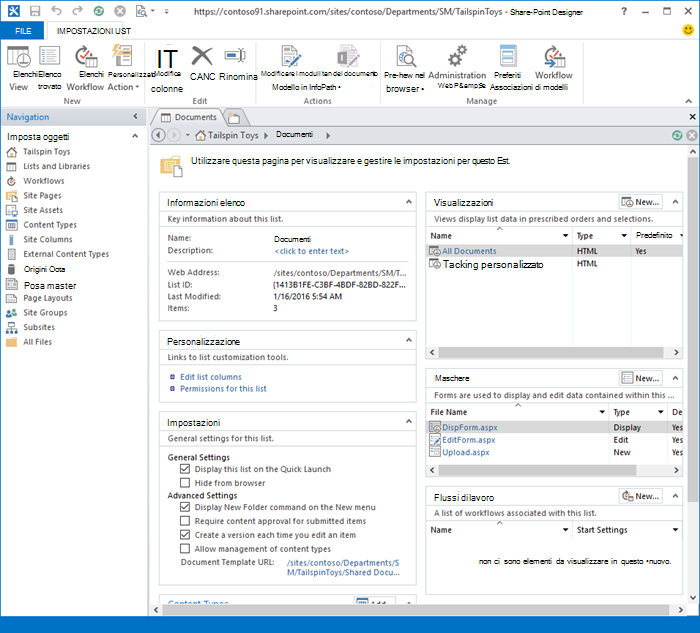Viewport: 700px width, 633px height.
Task: Open the FILE tab
Action: click(23, 31)
